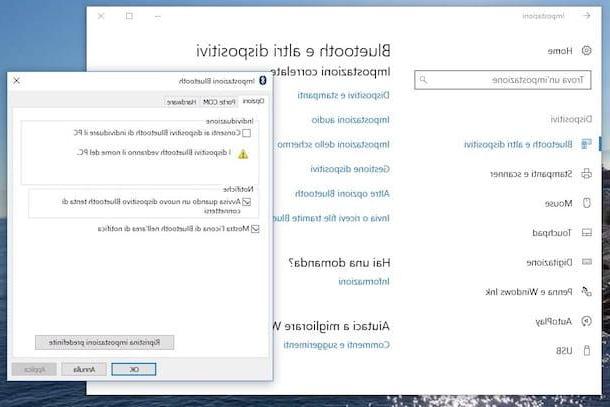Open Impostazioni dello schermo link

click(x=333, y=144)
